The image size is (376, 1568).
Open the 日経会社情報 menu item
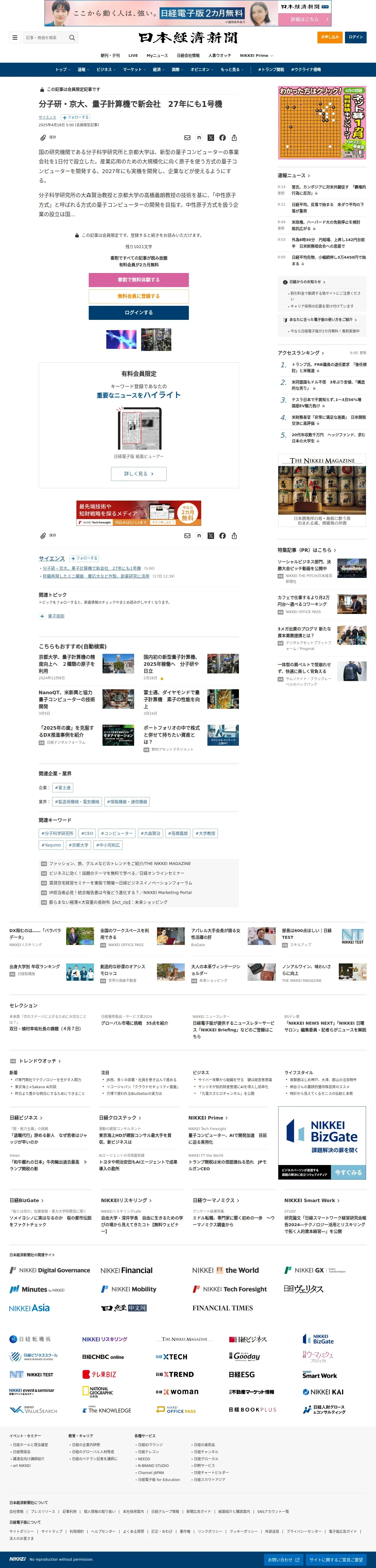coord(188,55)
